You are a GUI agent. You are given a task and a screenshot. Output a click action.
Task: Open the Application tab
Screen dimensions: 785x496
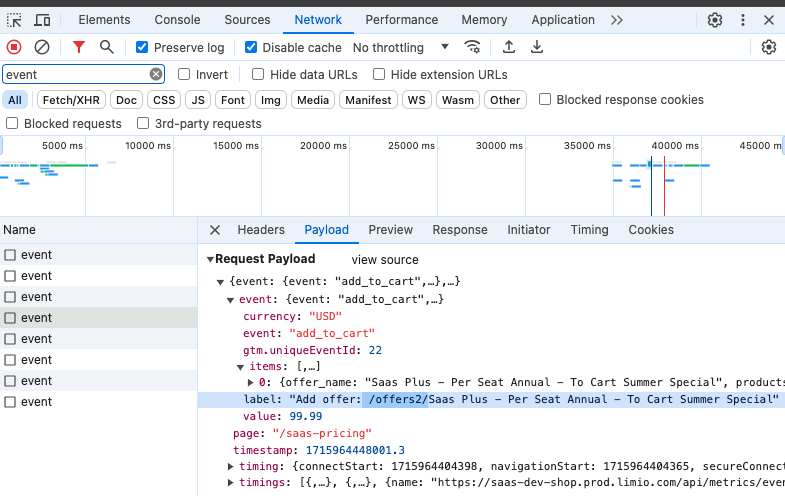point(563,20)
